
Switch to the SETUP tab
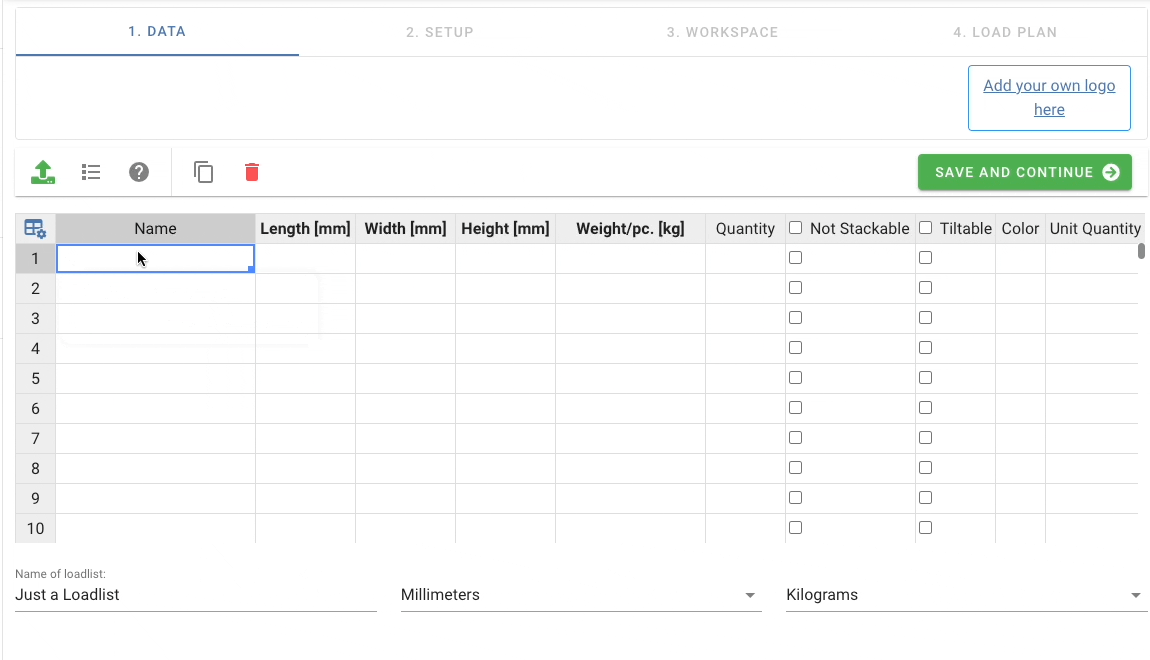440,31
